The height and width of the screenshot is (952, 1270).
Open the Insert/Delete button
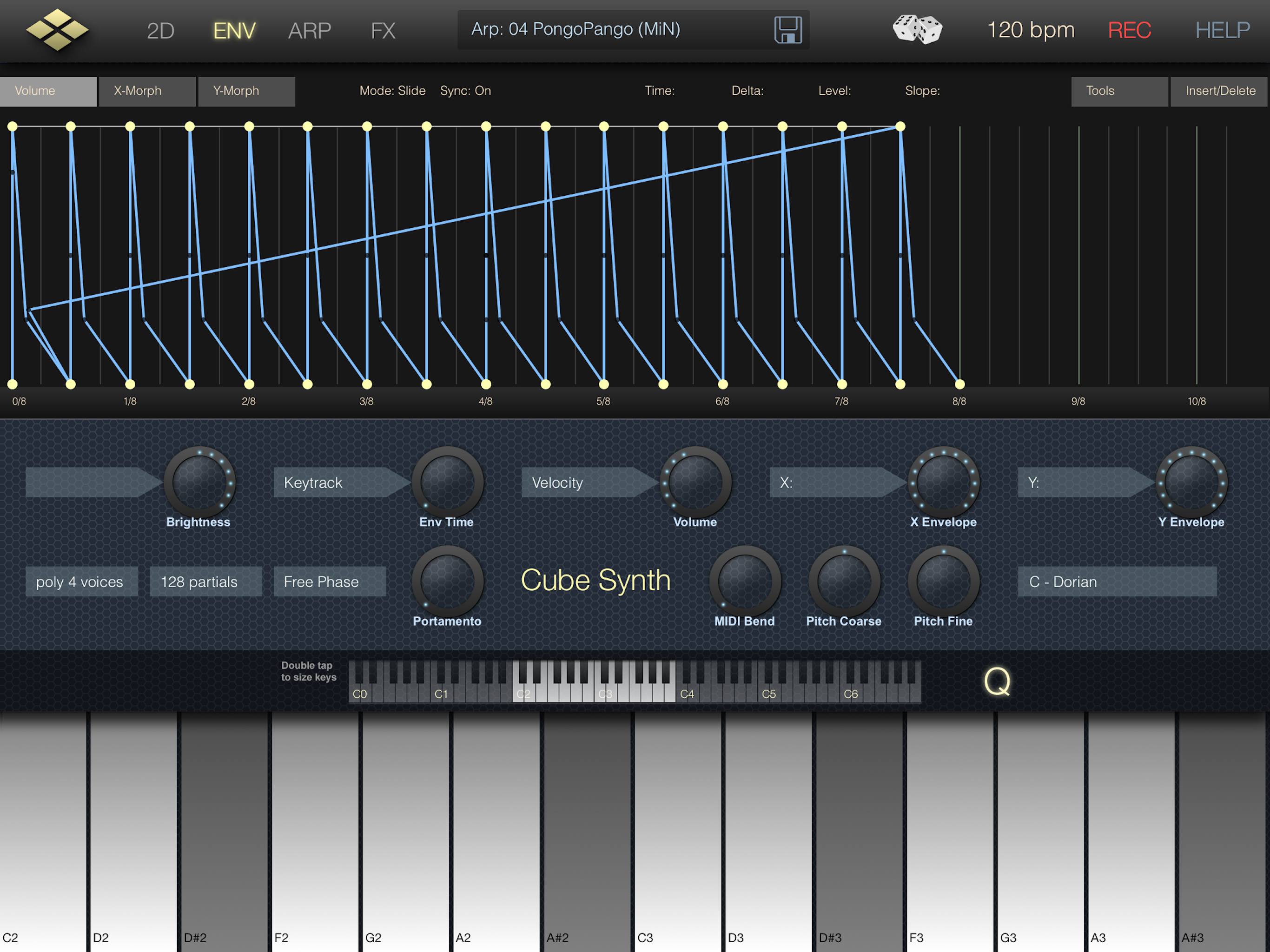pyautogui.click(x=1219, y=91)
